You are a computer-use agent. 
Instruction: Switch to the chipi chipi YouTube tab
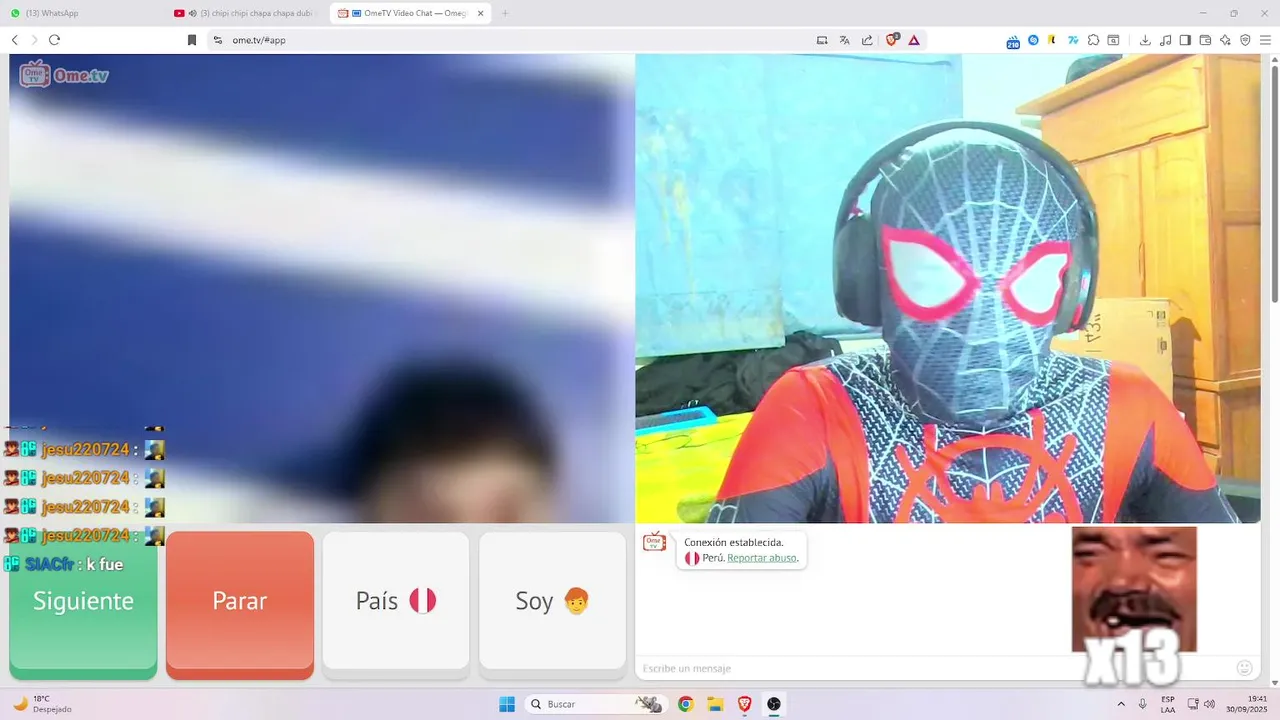246,13
